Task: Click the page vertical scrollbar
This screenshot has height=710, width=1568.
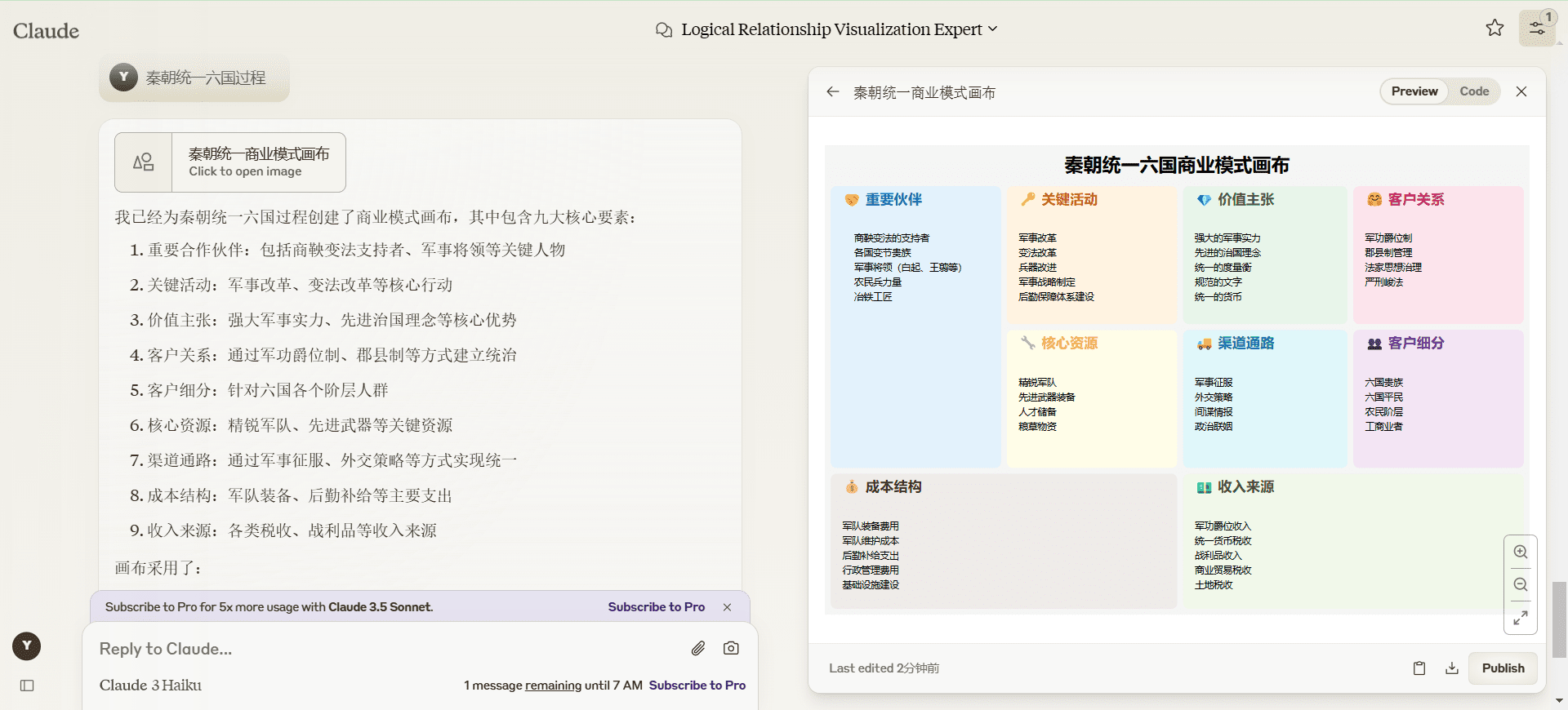Action: tap(1560, 619)
